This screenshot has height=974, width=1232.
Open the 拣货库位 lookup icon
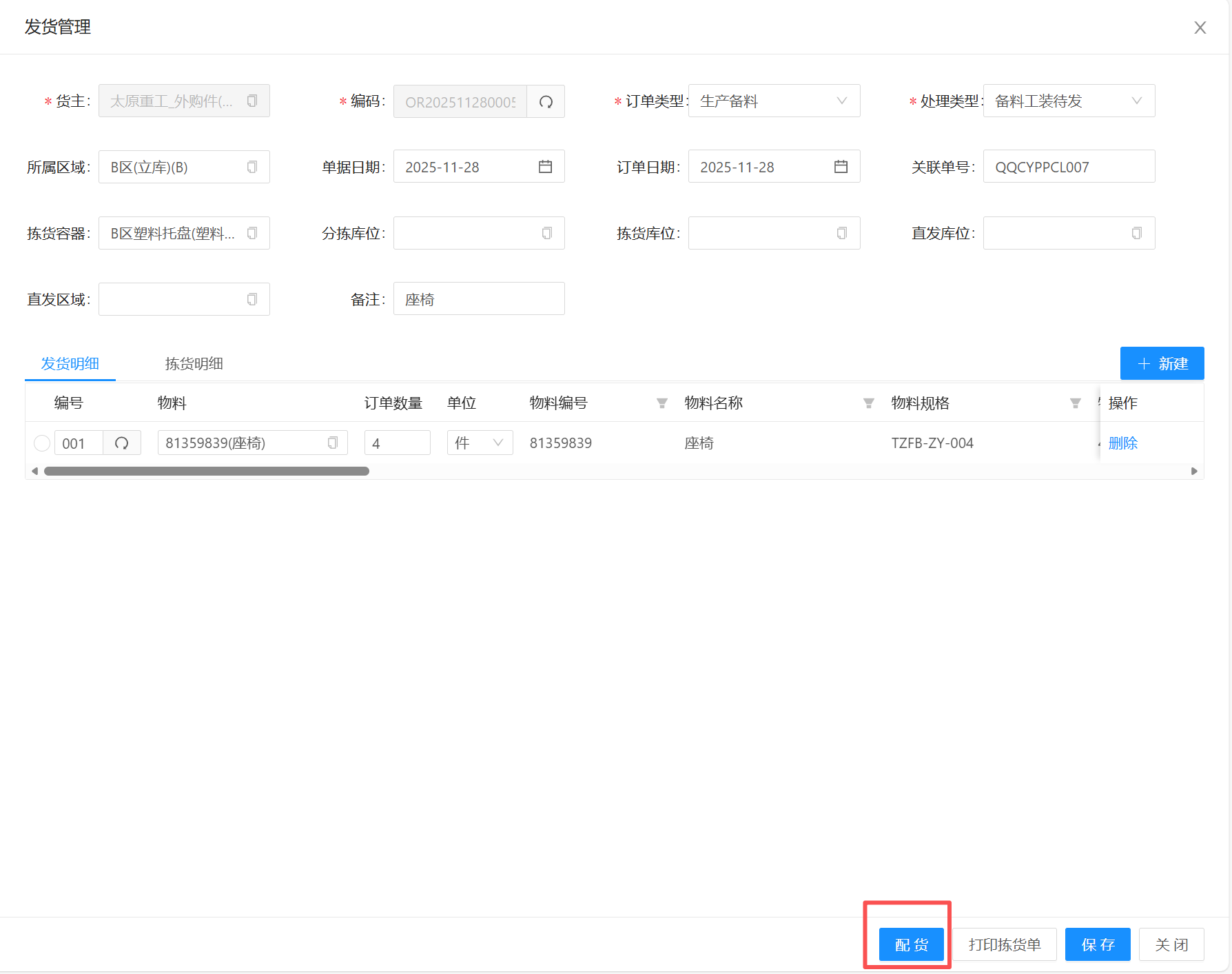(842, 234)
